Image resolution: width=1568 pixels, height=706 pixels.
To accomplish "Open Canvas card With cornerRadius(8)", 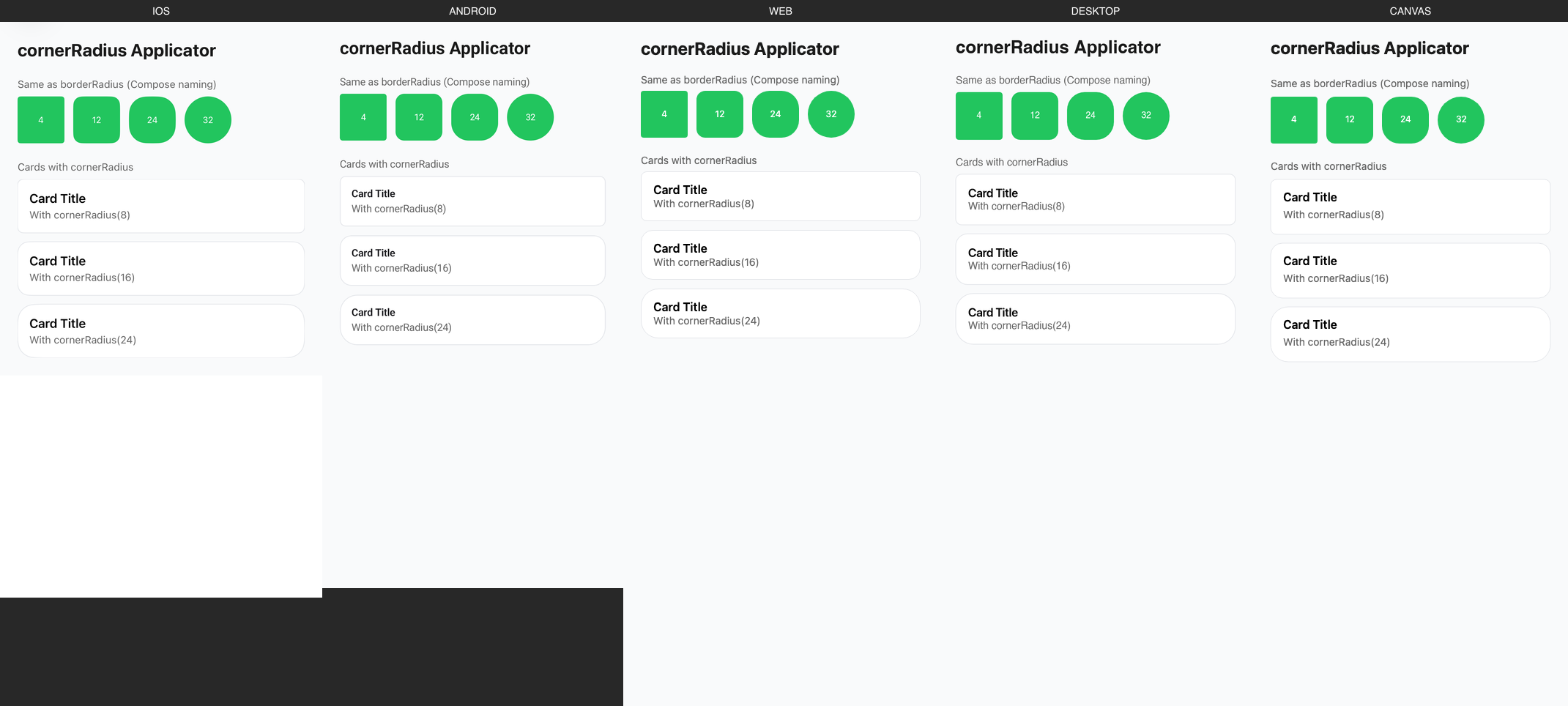I will point(1411,207).
